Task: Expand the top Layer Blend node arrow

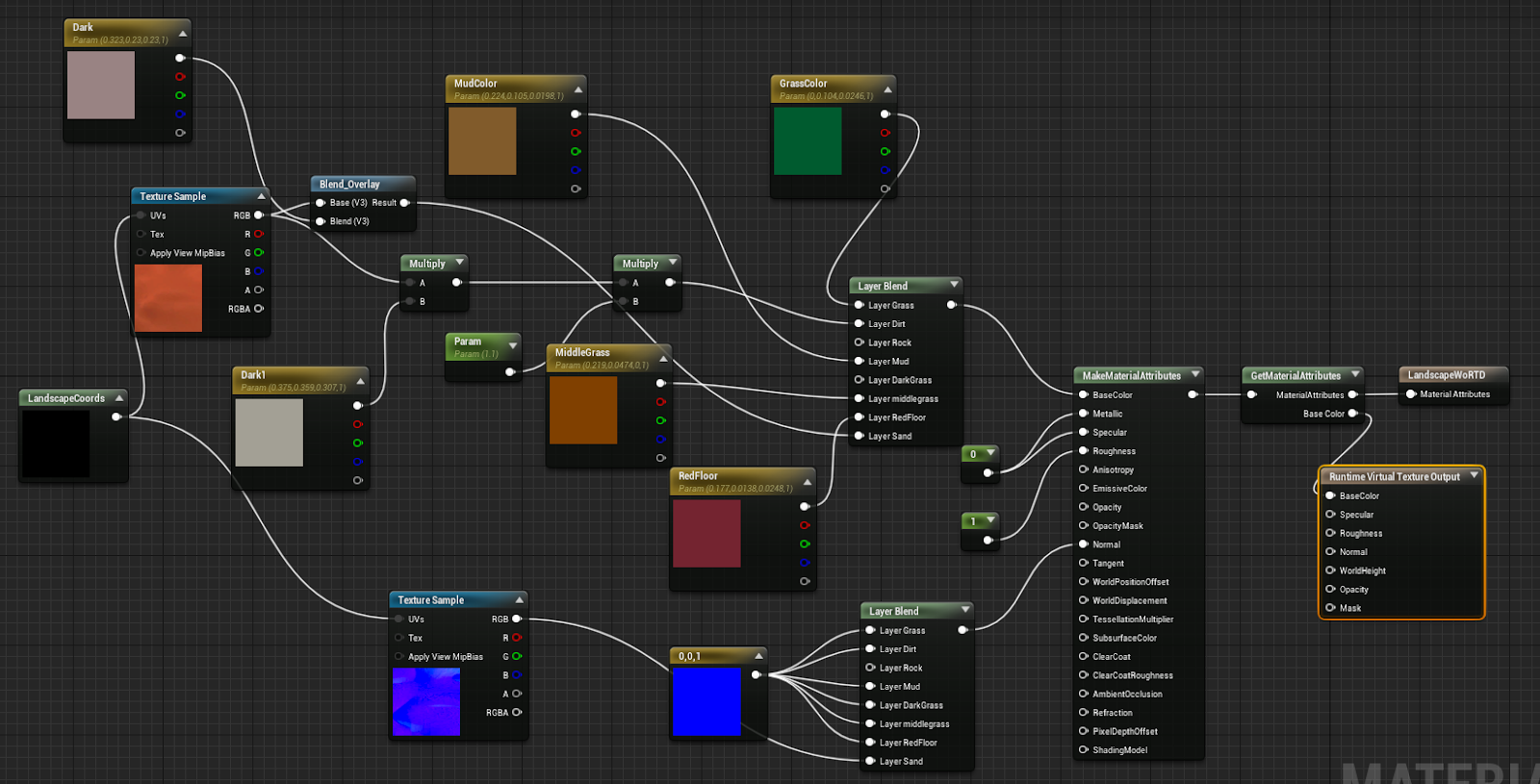Action: pyautogui.click(x=954, y=285)
